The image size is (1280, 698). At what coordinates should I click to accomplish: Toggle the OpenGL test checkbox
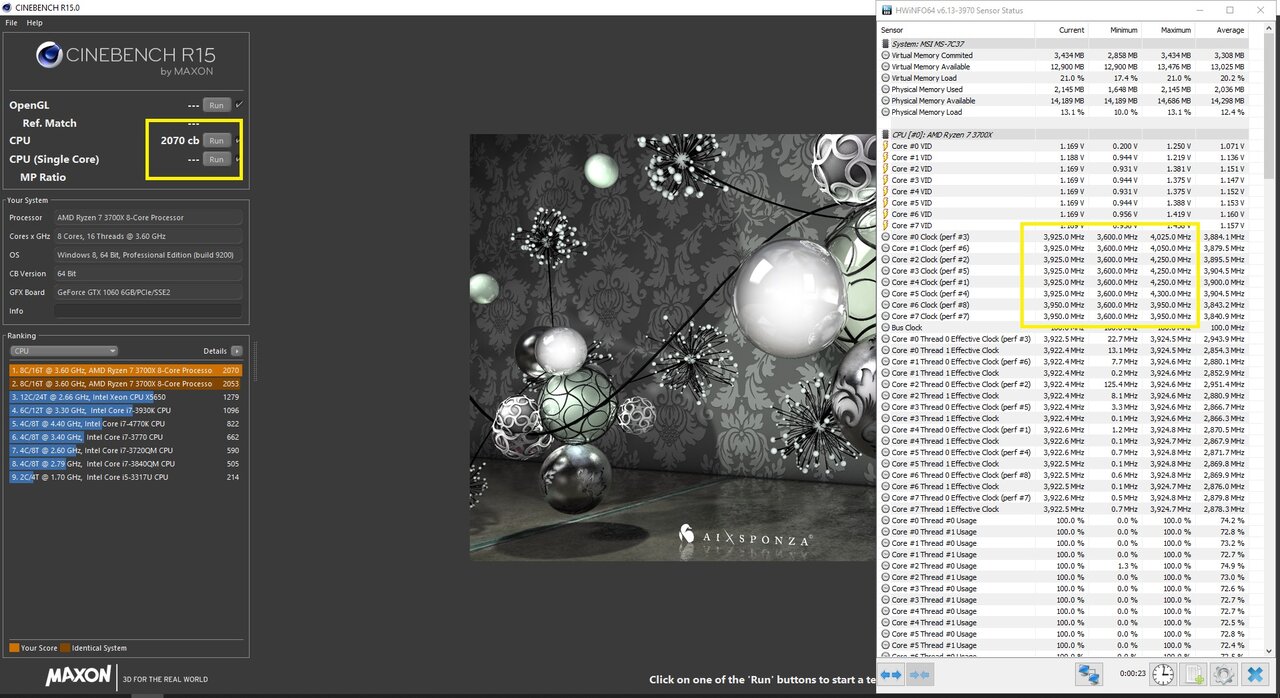(239, 104)
